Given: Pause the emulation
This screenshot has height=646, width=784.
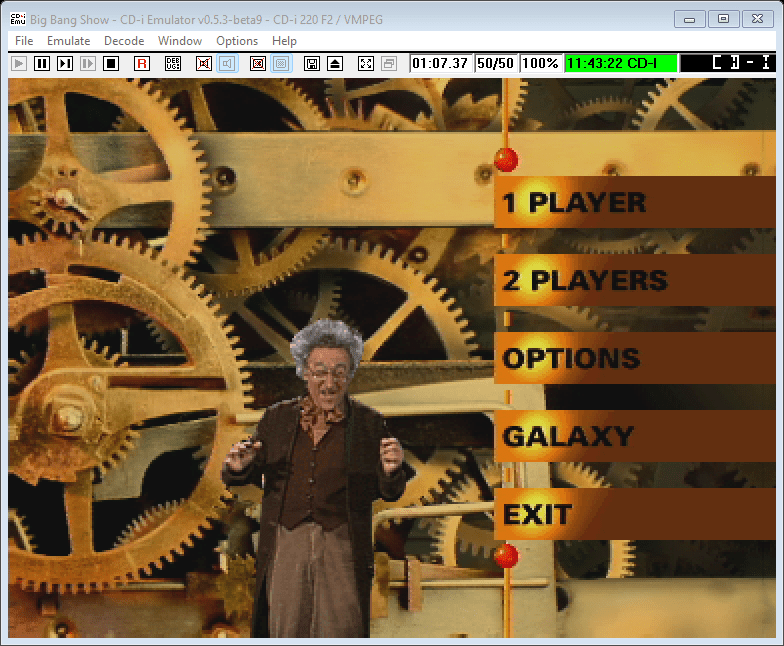Looking at the screenshot, I should (42, 63).
